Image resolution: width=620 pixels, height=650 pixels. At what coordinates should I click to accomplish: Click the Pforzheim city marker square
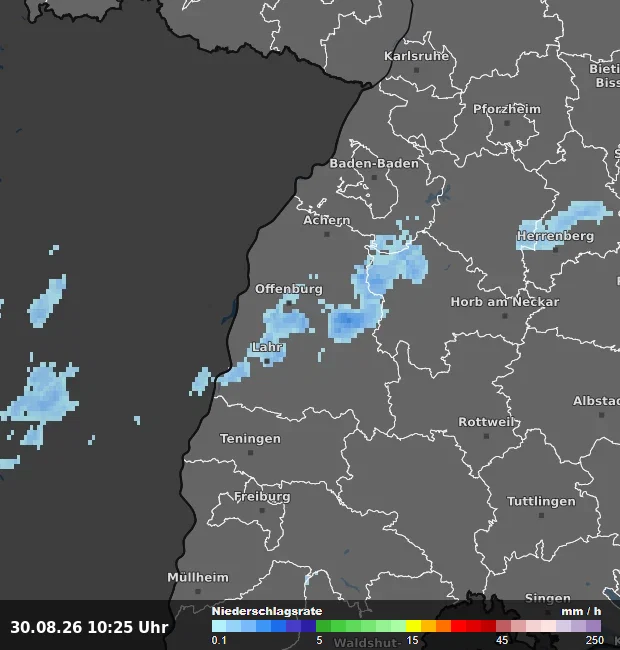[x=507, y=123]
